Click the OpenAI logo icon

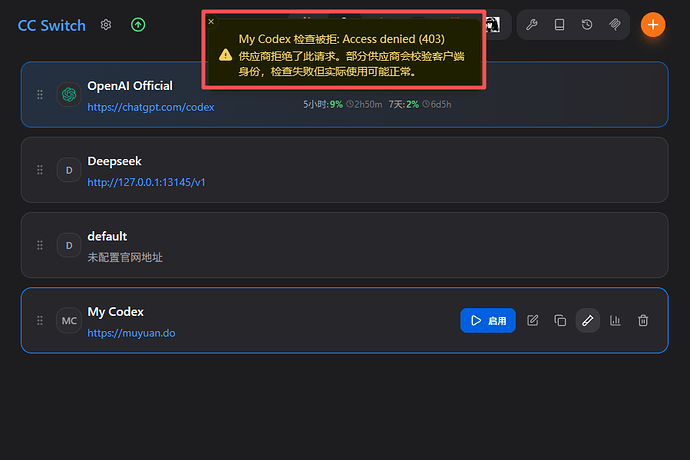click(69, 95)
